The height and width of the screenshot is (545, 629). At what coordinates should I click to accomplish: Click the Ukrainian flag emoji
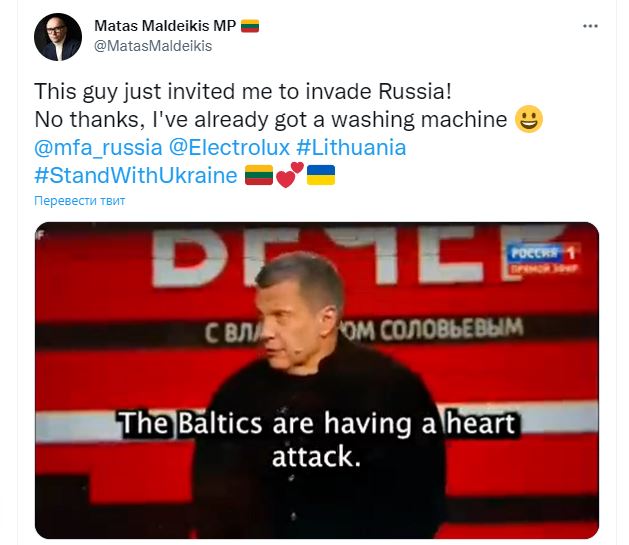[x=321, y=175]
